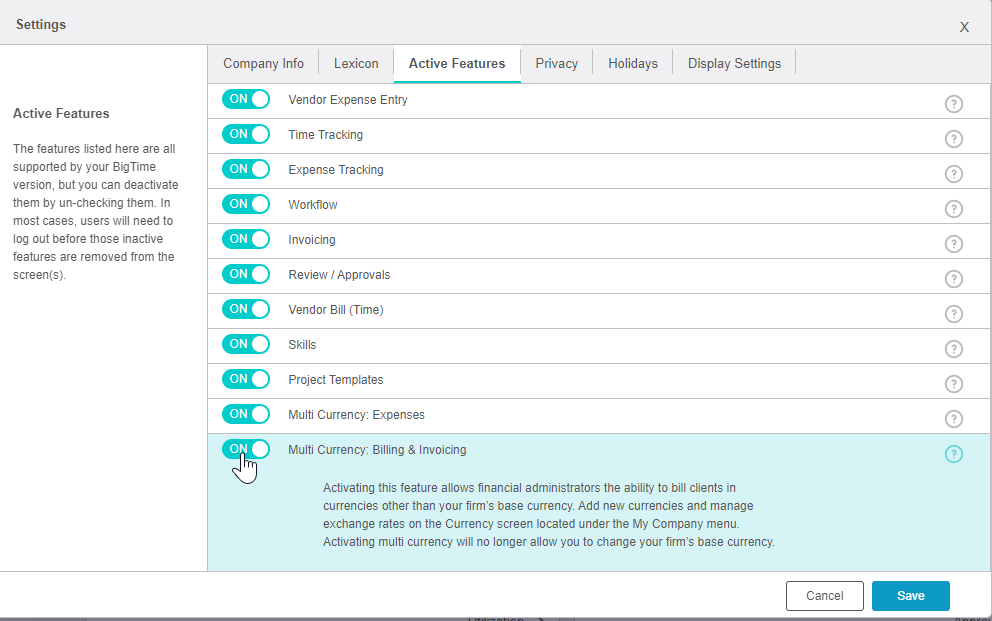
Task: Click help icon for Multi Currency: Billing & Invoicing
Action: [953, 454]
